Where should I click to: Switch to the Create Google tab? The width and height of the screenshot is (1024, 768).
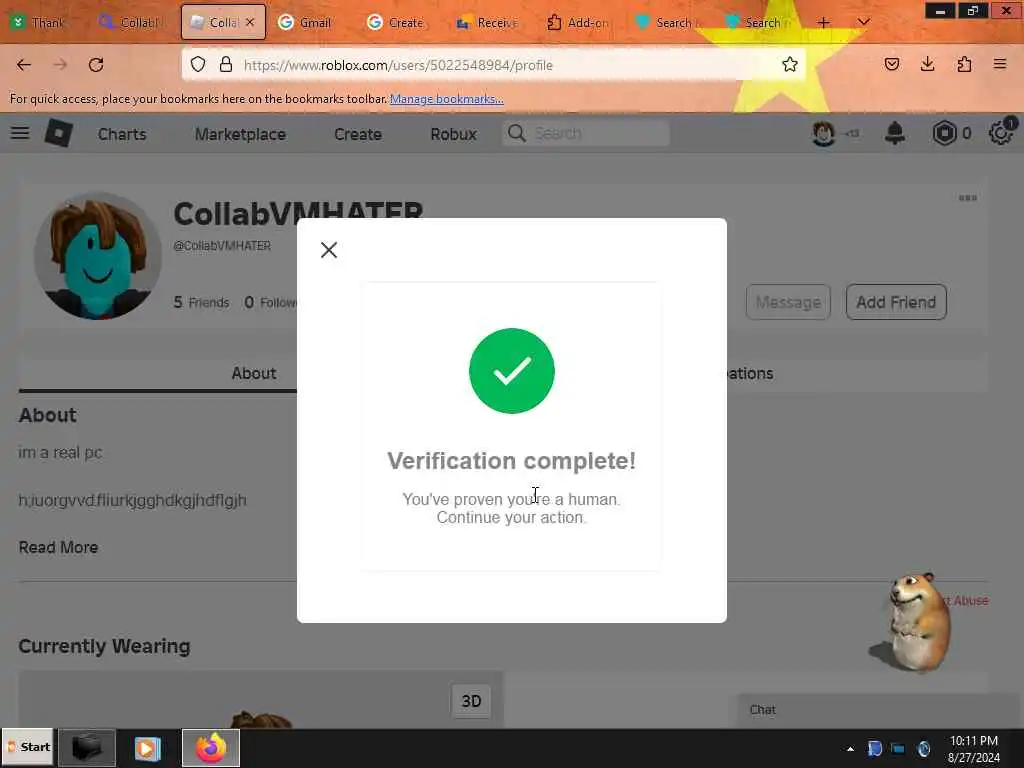[396, 22]
